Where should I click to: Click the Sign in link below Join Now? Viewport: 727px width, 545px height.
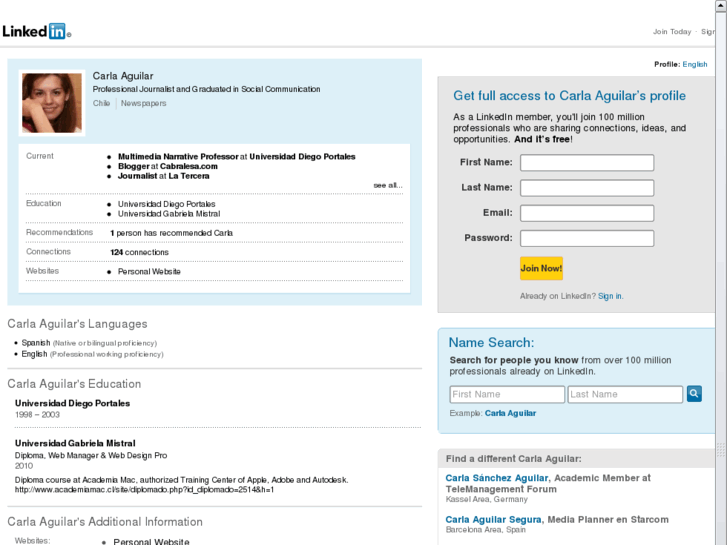pos(610,296)
